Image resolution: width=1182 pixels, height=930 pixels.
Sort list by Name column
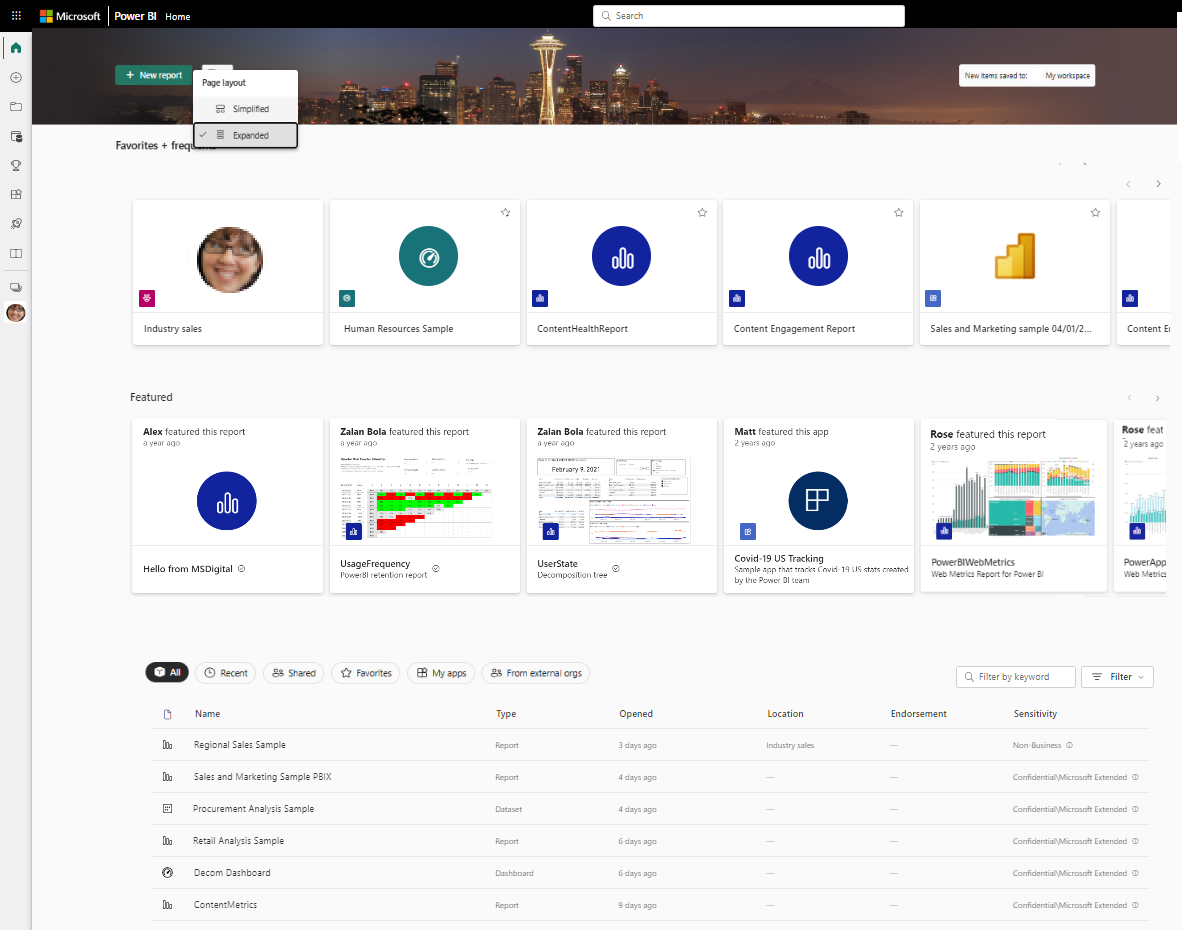(207, 714)
